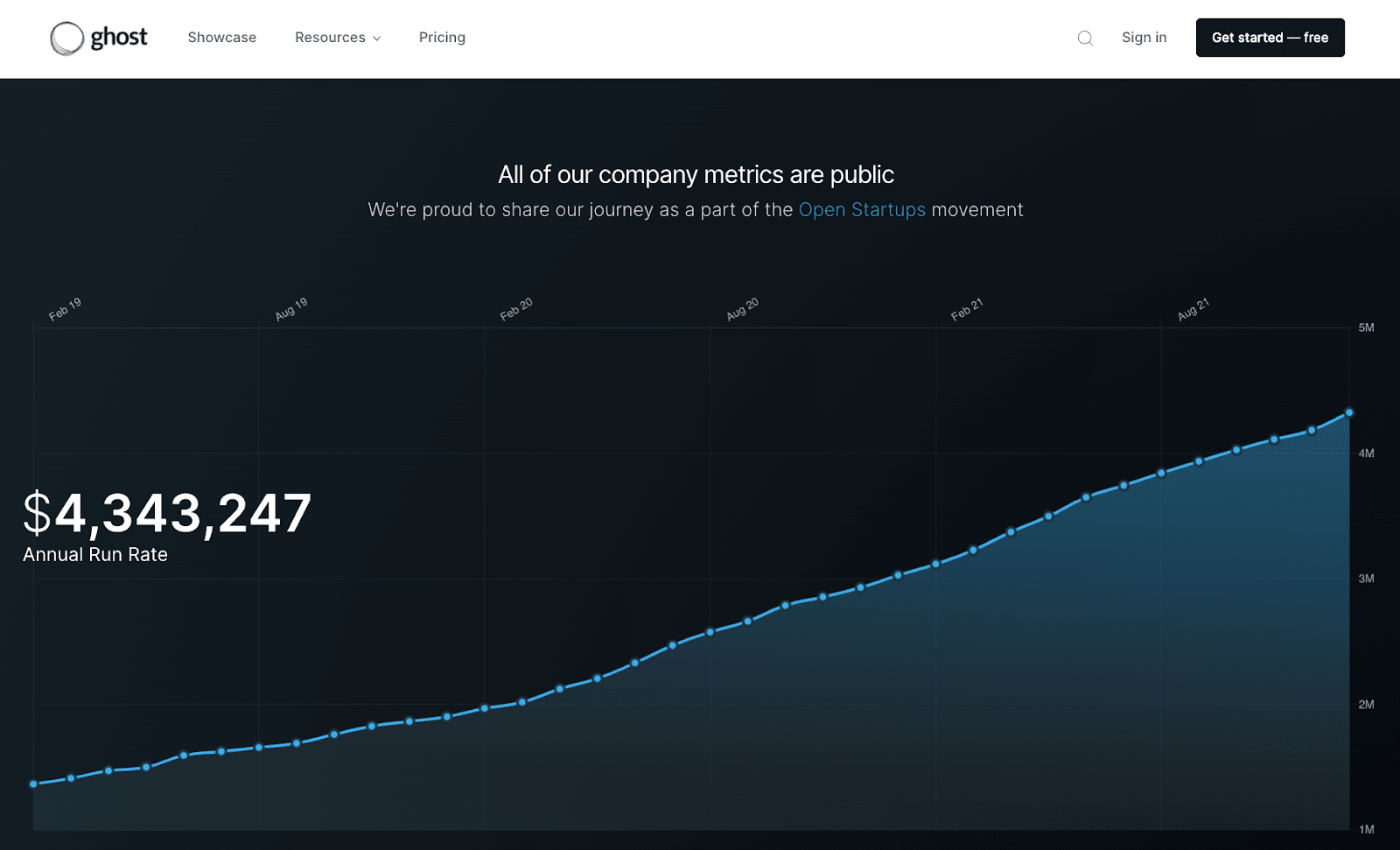Click the Sign in link
Viewport: 1400px width, 850px height.
[x=1144, y=38]
